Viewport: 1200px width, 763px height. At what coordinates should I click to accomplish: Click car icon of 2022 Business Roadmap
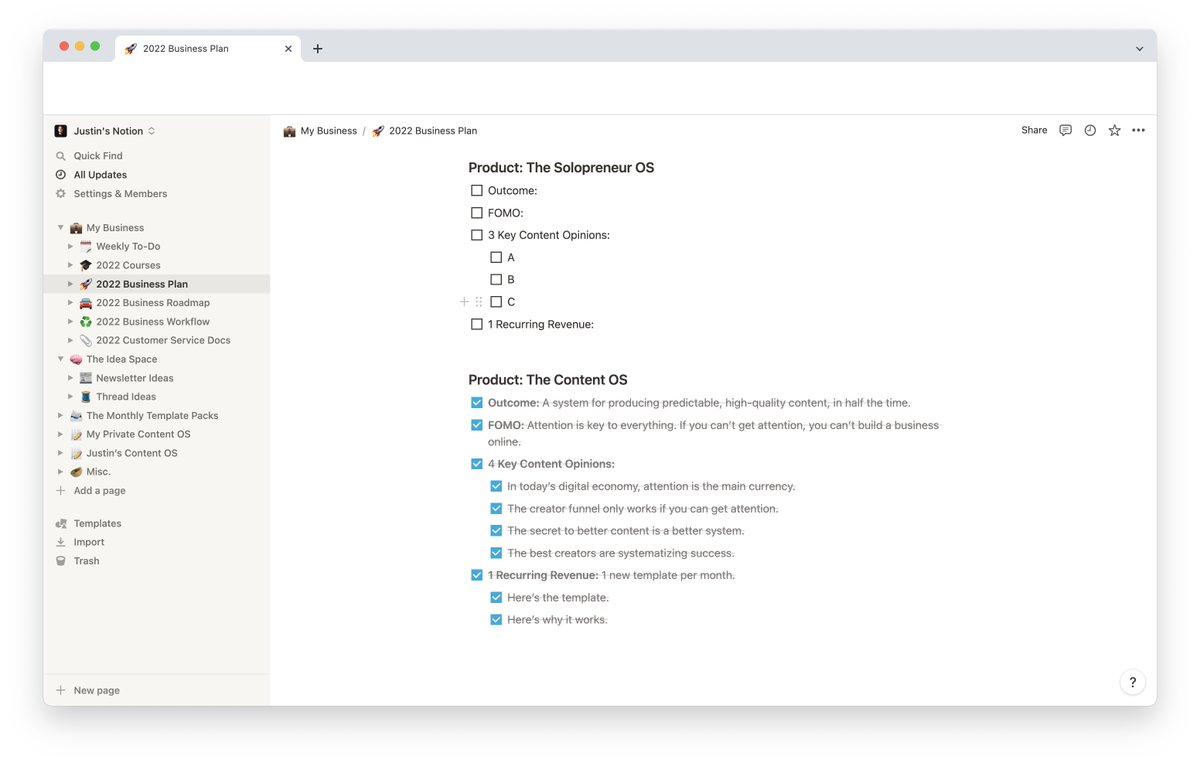pyautogui.click(x=86, y=303)
